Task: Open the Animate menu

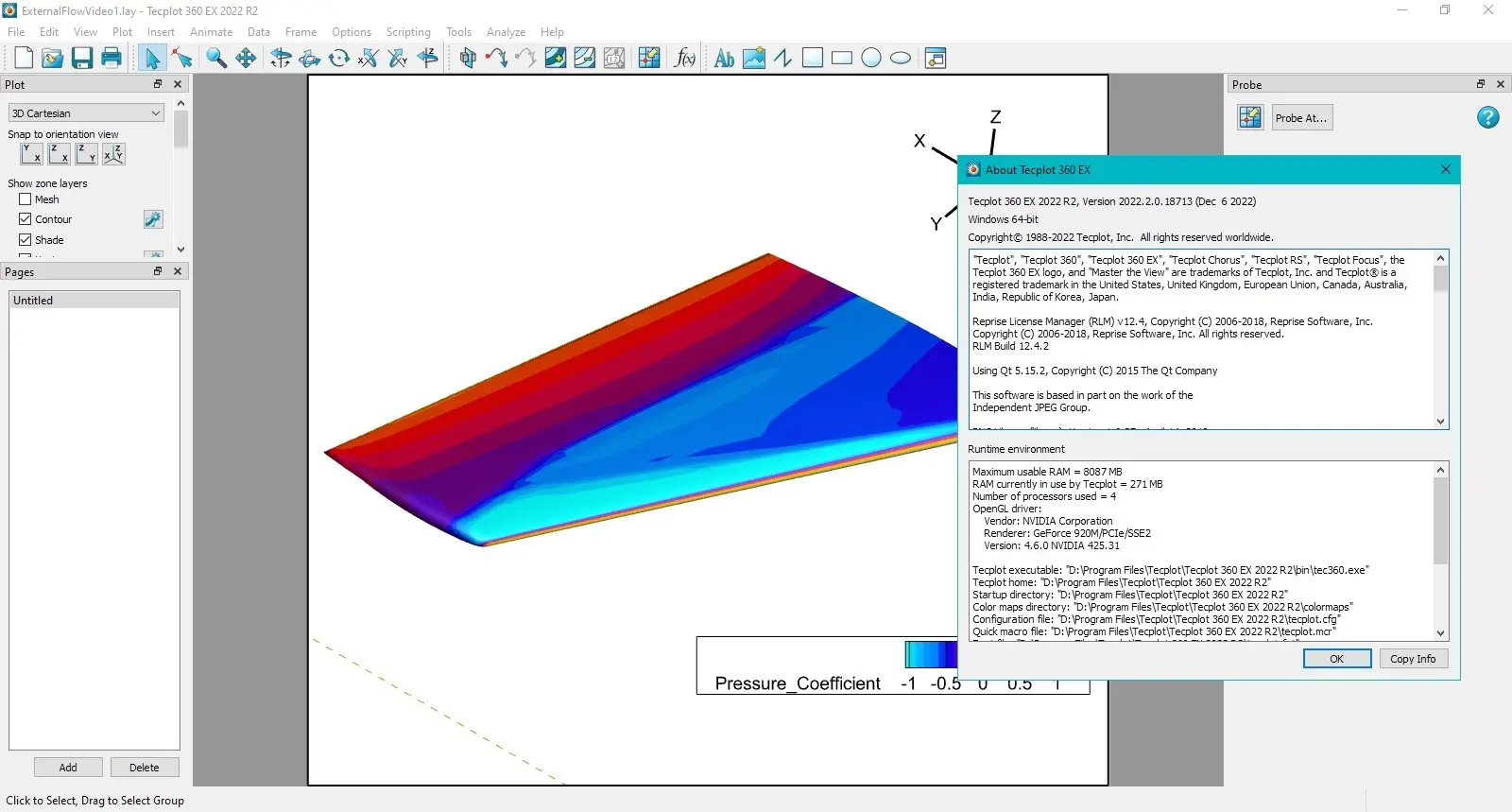Action: (211, 32)
